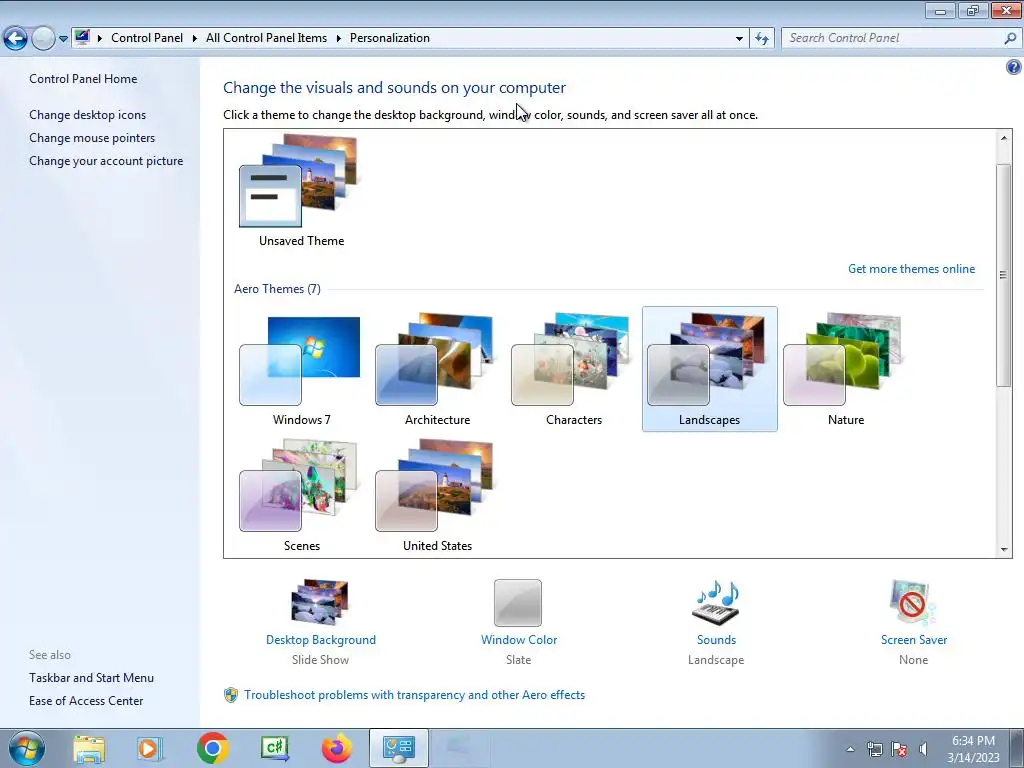This screenshot has height=768, width=1024.
Task: Click the Window Color link
Action: 519,640
